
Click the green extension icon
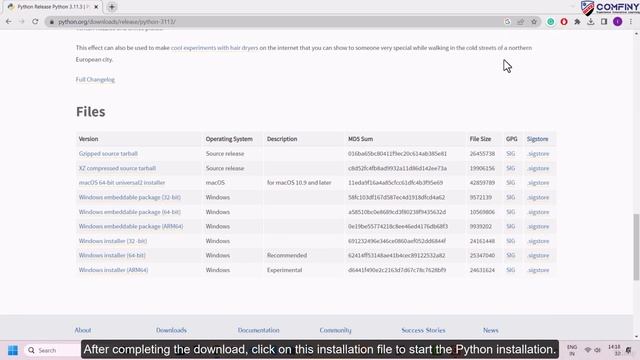tap(551, 22)
